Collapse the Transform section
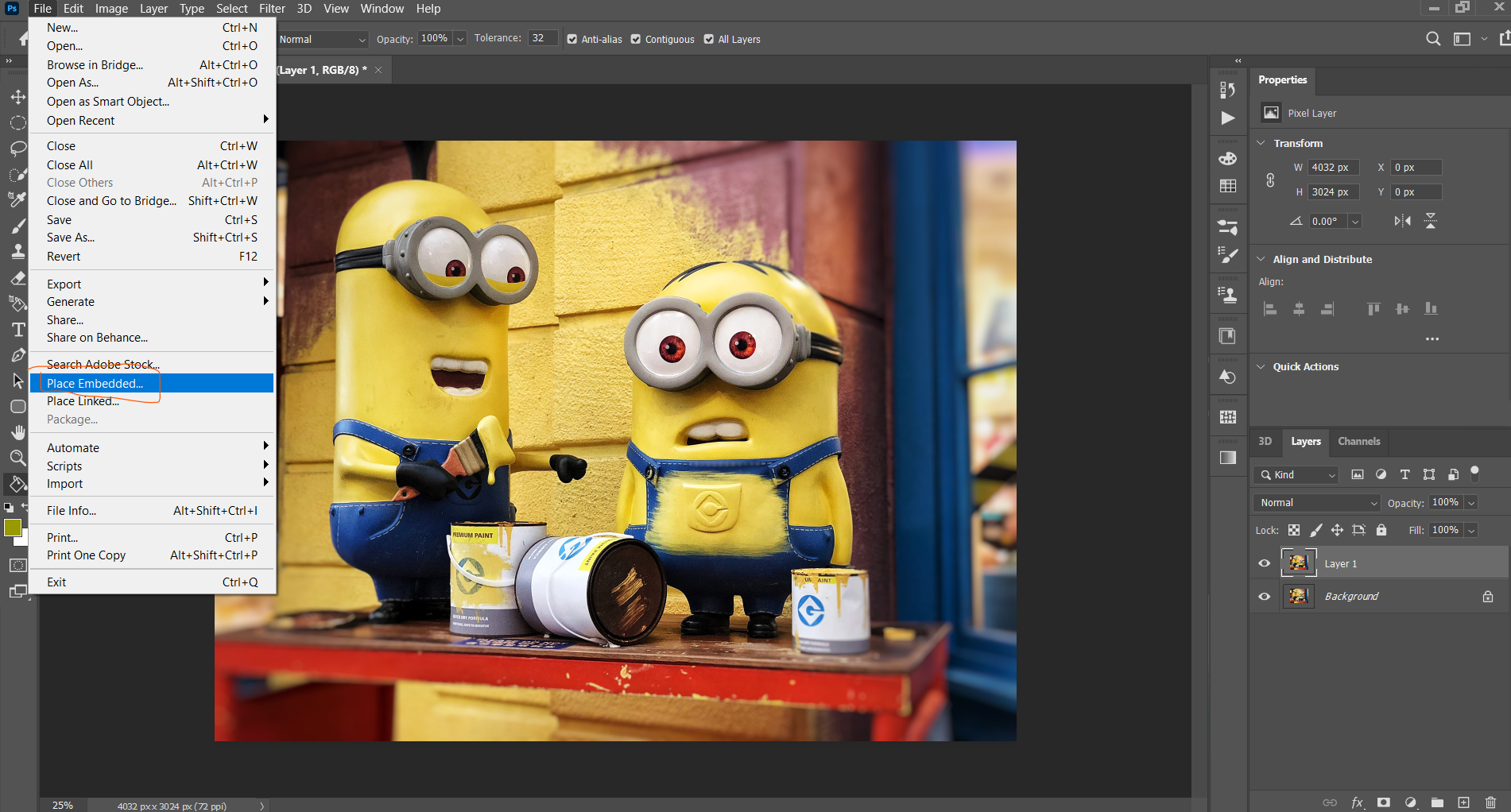 click(1261, 143)
